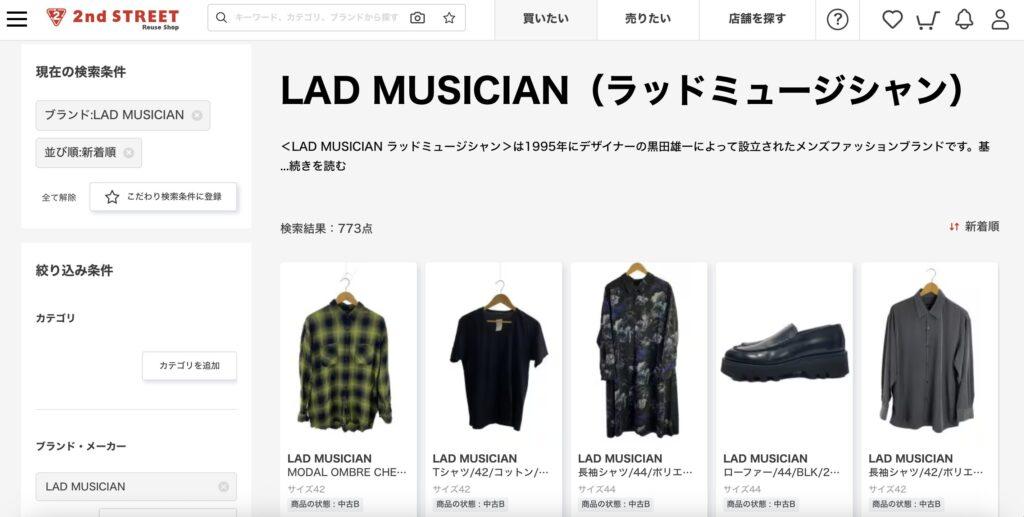Open notifications bell
Image resolution: width=1024 pixels, height=517 pixels.
(964, 20)
